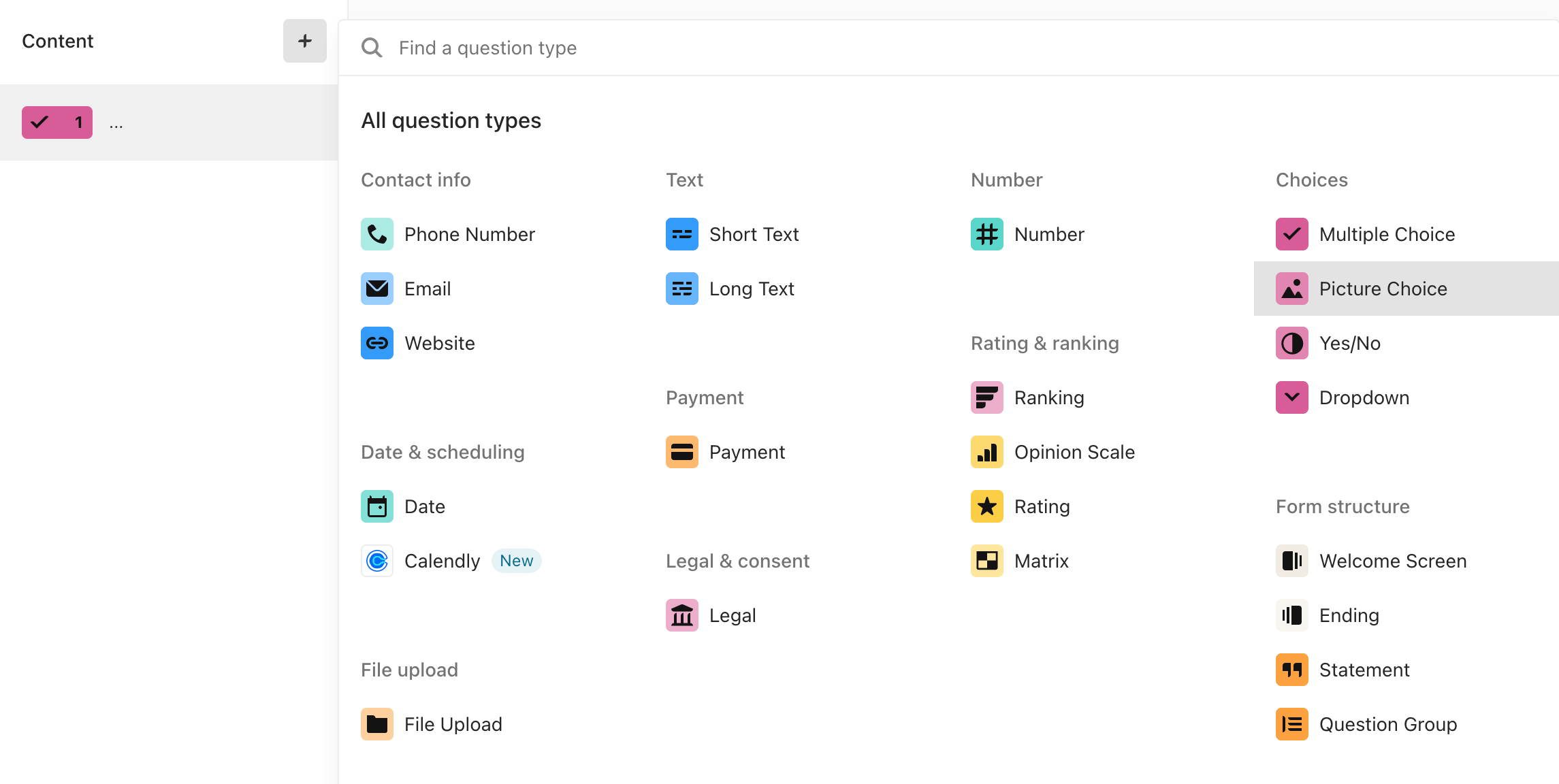The height and width of the screenshot is (784, 1559).
Task: Click the Payment card icon
Action: pyautogui.click(x=681, y=452)
